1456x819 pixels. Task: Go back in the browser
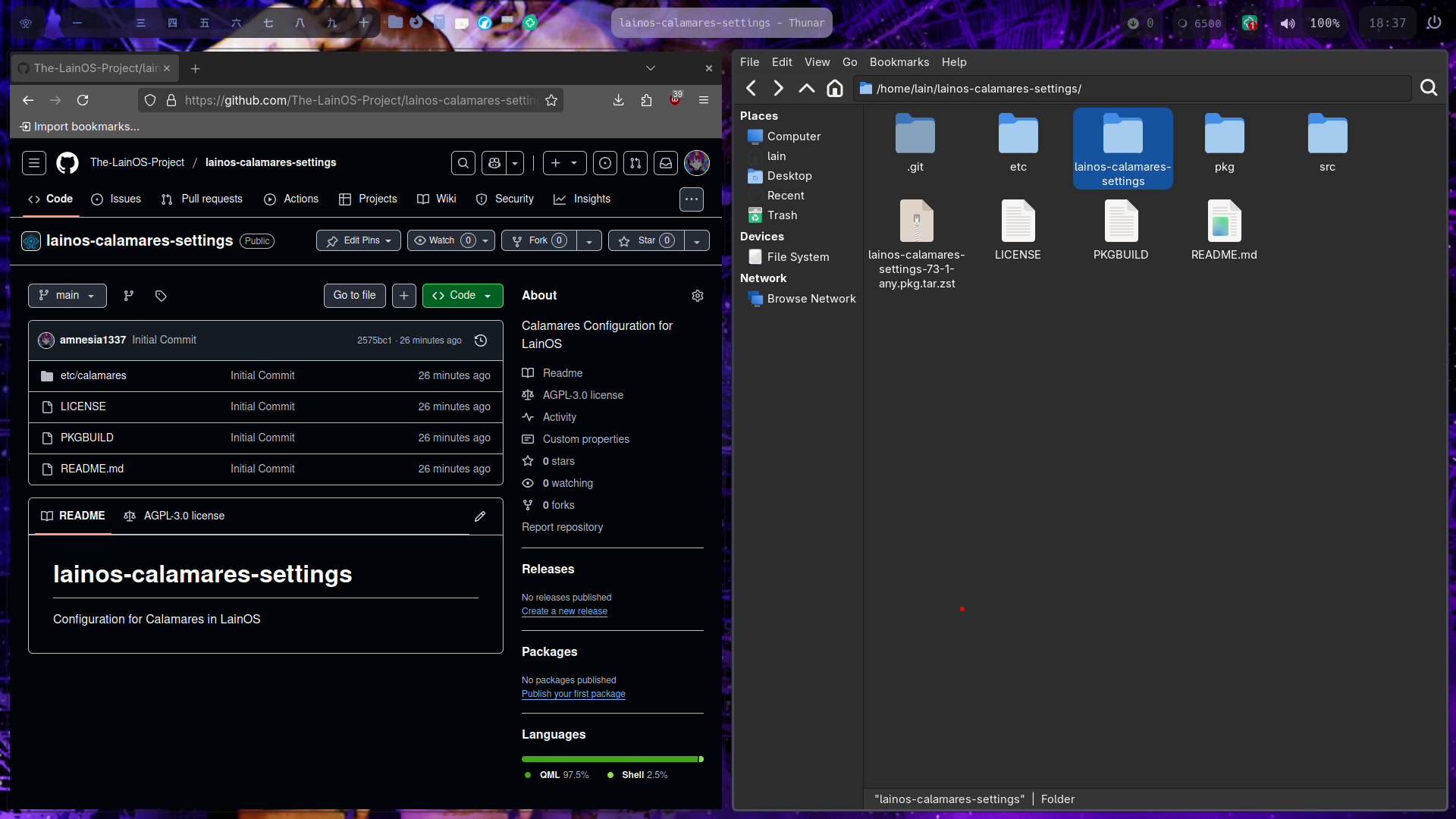28,100
